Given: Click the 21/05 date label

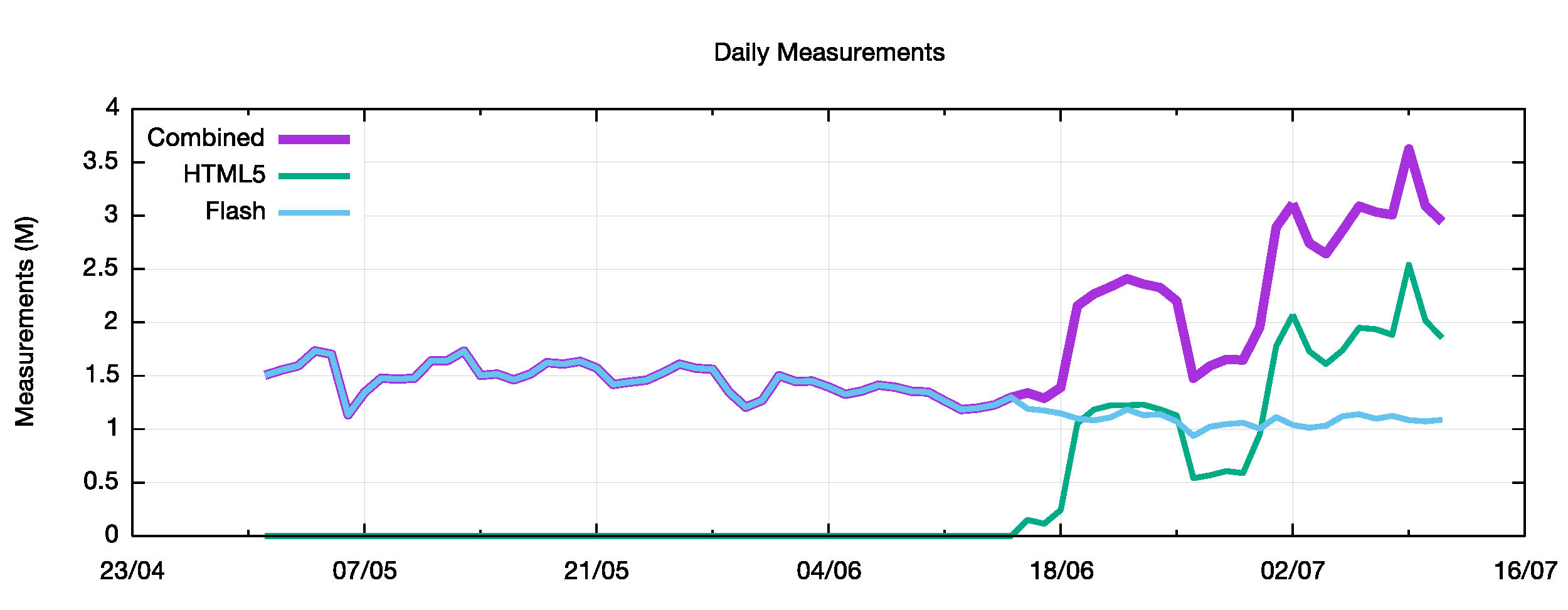Looking at the screenshot, I should pos(596,571).
